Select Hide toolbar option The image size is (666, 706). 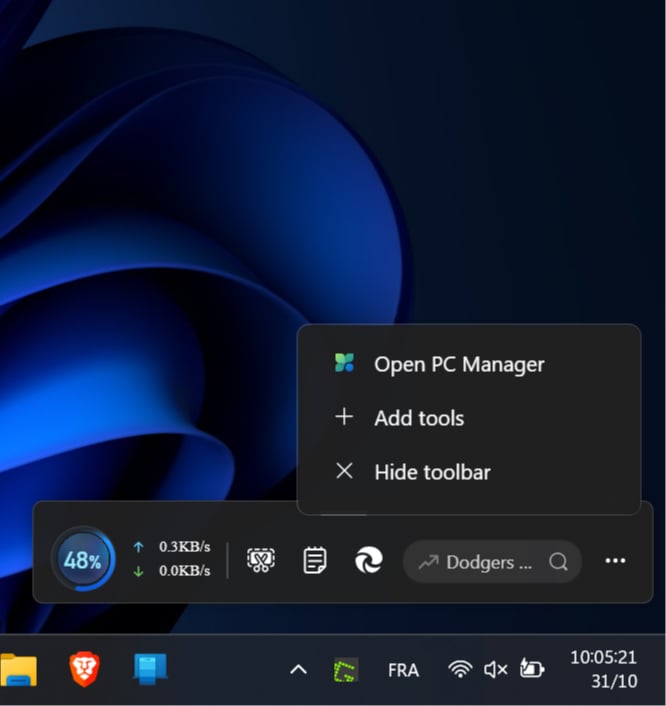[x=431, y=471]
